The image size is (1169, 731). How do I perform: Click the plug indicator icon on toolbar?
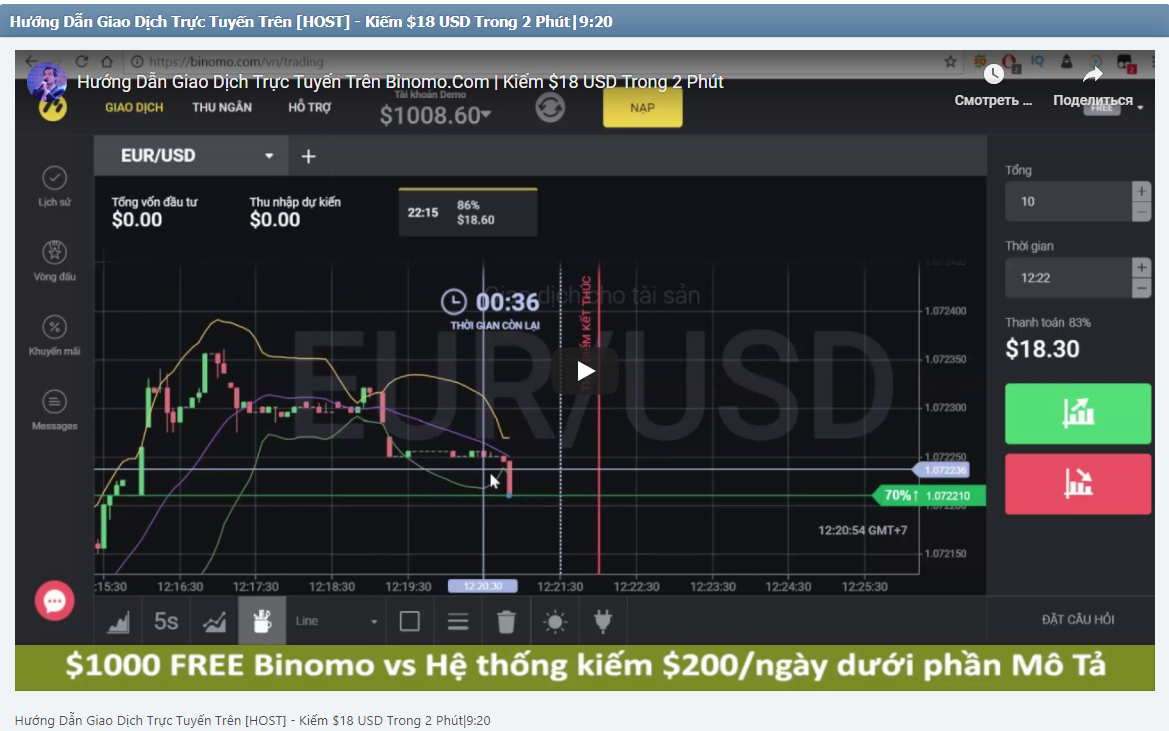click(x=601, y=621)
